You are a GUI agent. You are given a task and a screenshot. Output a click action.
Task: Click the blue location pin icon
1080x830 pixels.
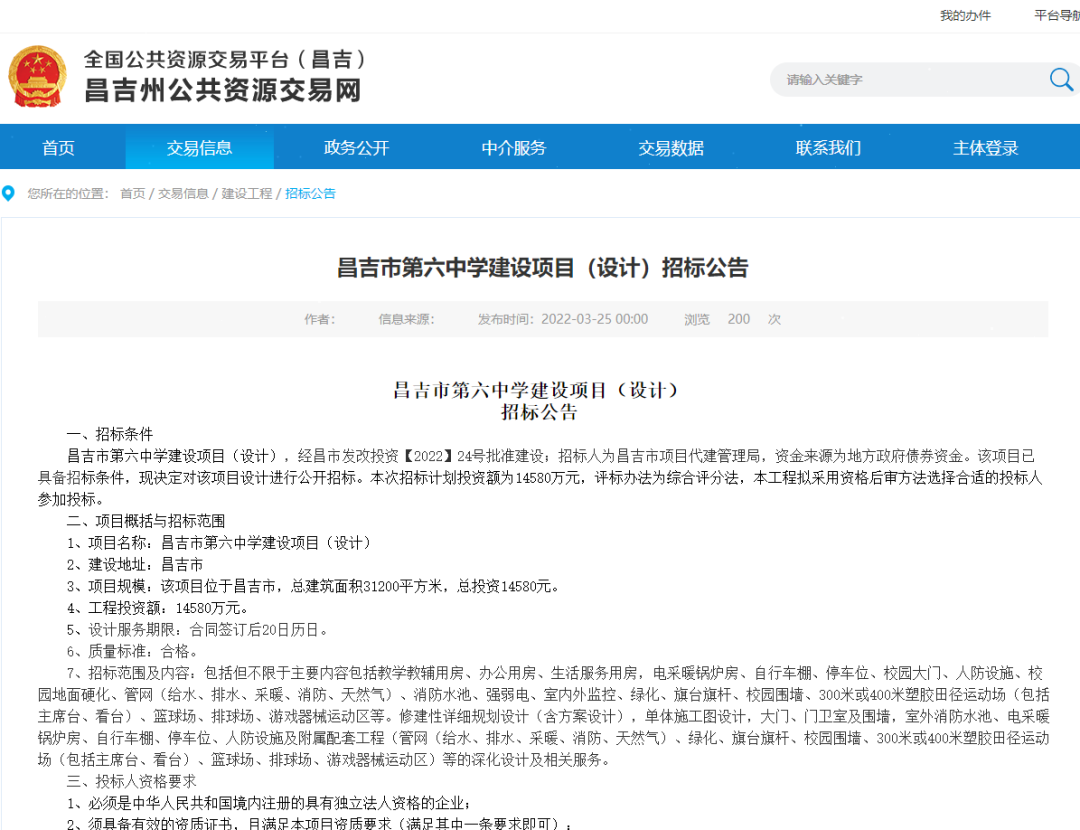click(8, 194)
